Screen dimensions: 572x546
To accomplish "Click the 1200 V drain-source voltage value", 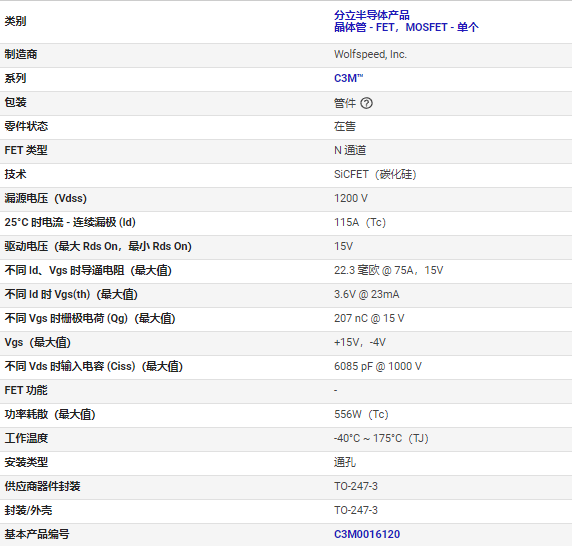I will [351, 198].
